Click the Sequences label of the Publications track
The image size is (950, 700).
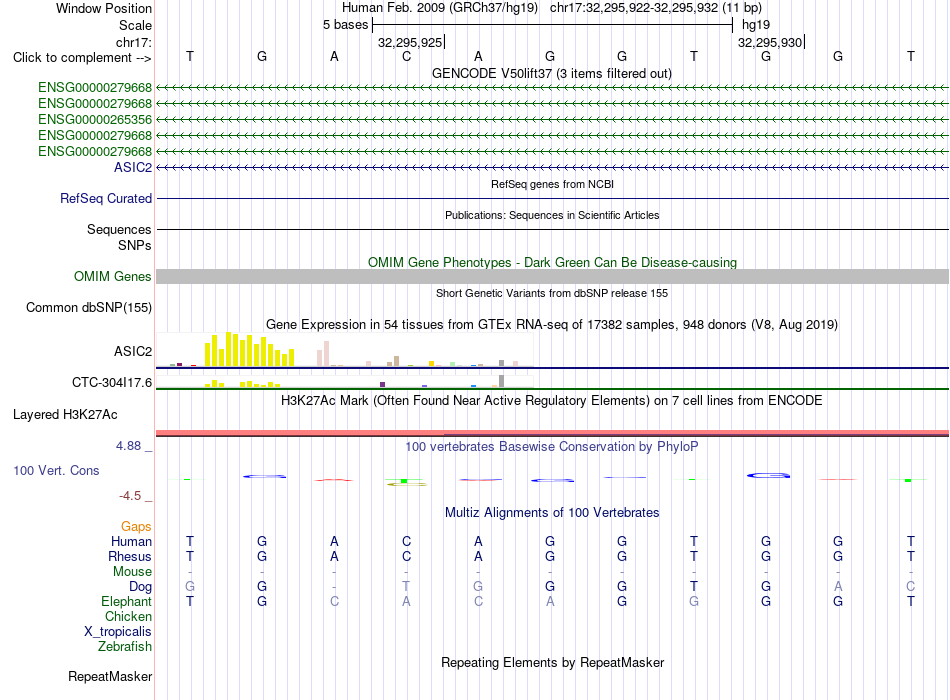pyautogui.click(x=119, y=229)
